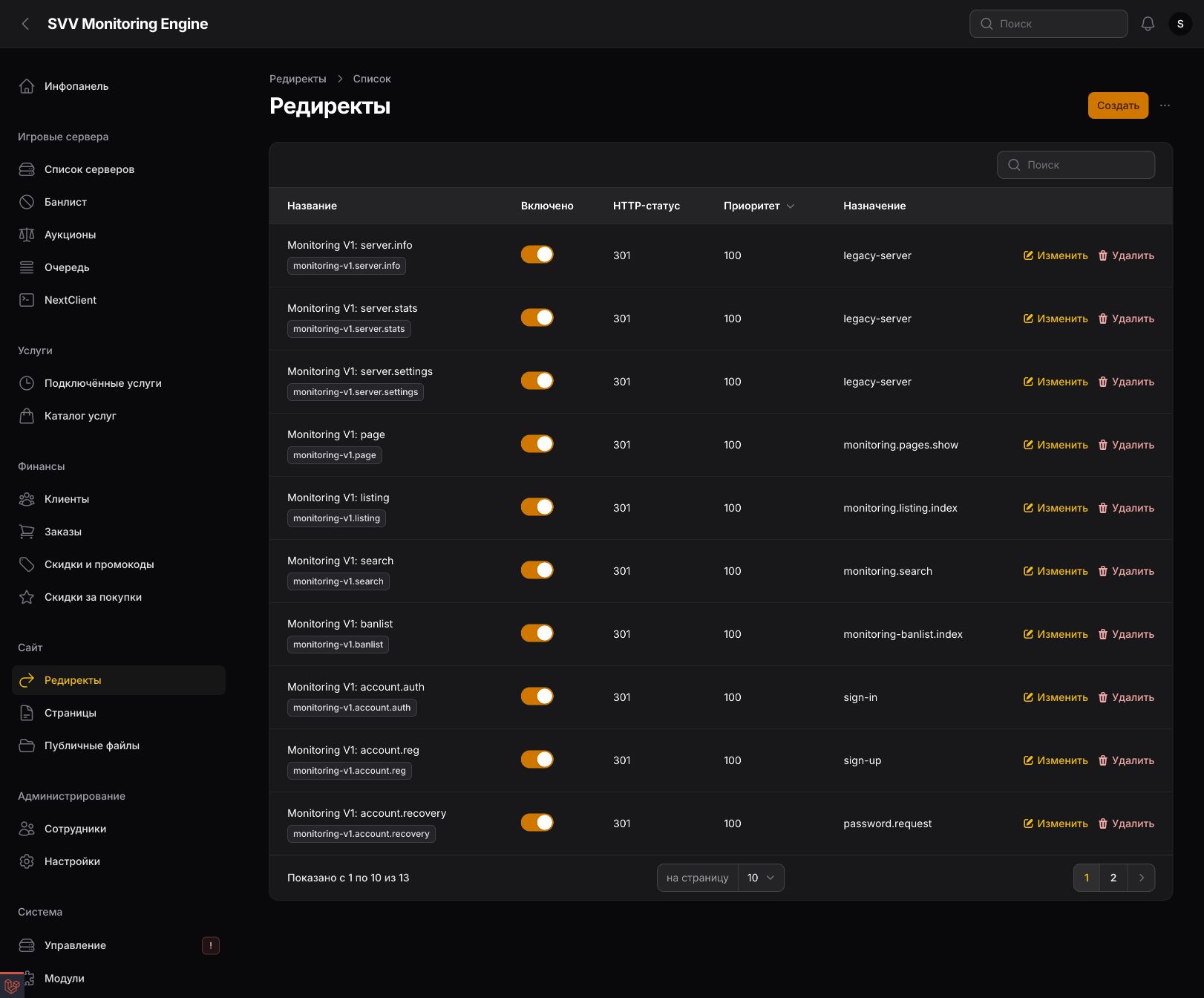
Task: Go to the next page with the arrow
Action: pyautogui.click(x=1141, y=878)
